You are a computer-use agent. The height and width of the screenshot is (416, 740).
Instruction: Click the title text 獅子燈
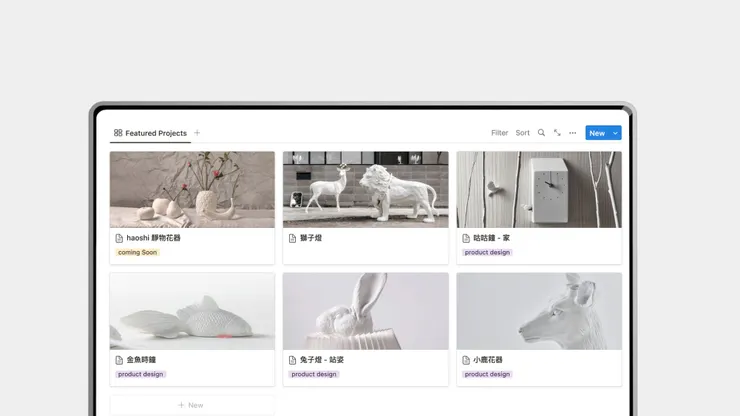coord(311,238)
